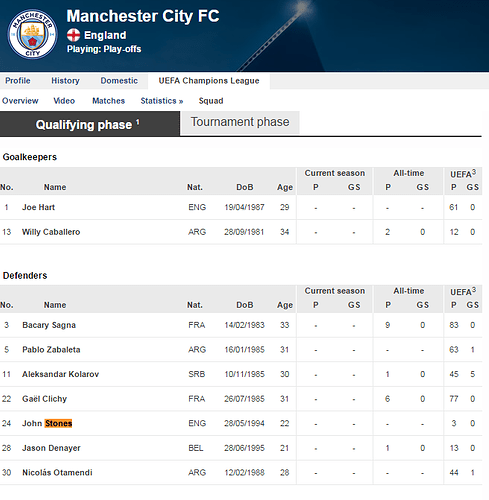Screen dimensions: 489x500
Task: Open the History tab
Action: 65,81
